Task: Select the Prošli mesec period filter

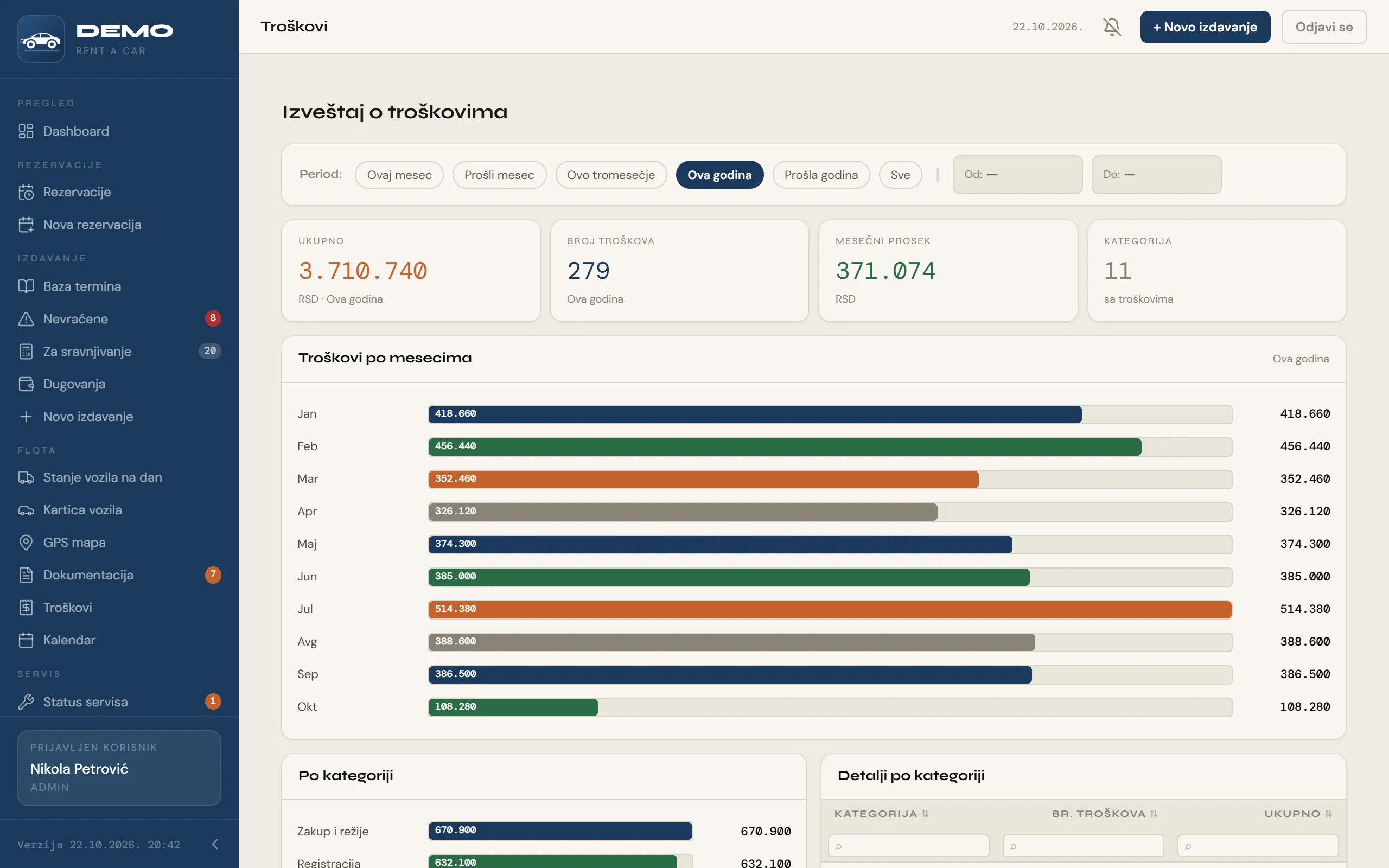Action: 499,175
